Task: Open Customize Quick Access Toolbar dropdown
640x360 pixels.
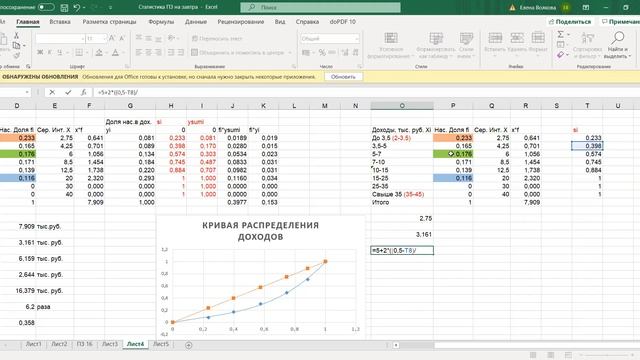Action: click(x=111, y=7)
